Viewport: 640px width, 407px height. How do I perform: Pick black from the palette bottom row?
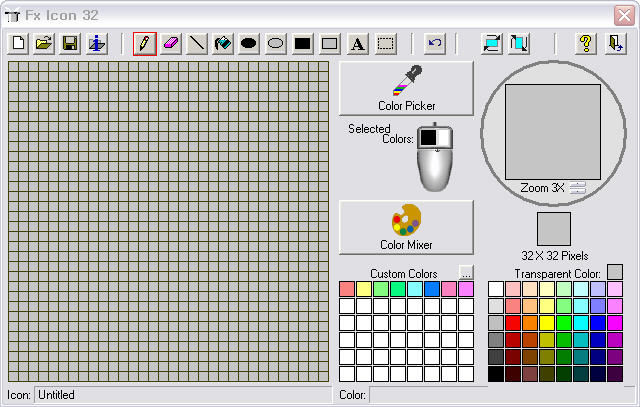[x=496, y=374]
